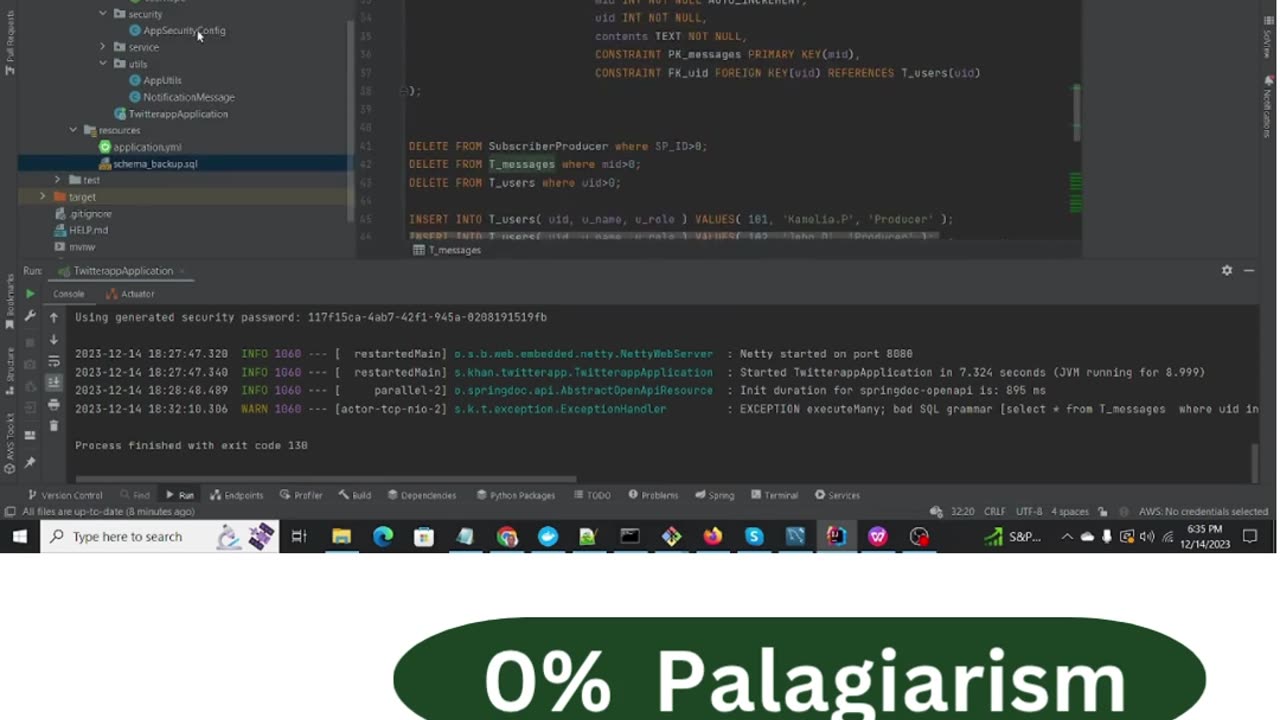The height and width of the screenshot is (720, 1280).
Task: Rerun TwitterappApplication with the green play icon
Action: [30, 294]
